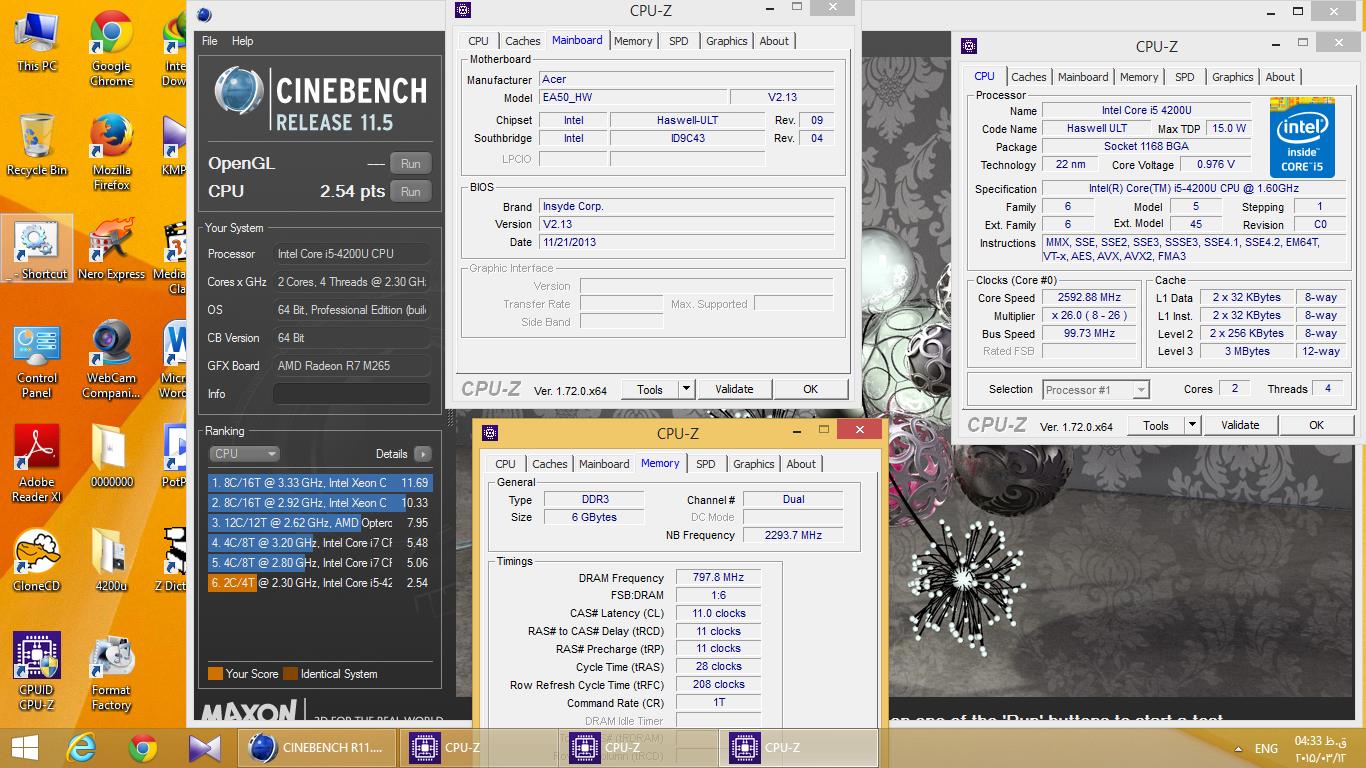Open Memory tab in the CPU CPU-Z window
Screen dimensions: 1366x768
click(x=1139, y=77)
